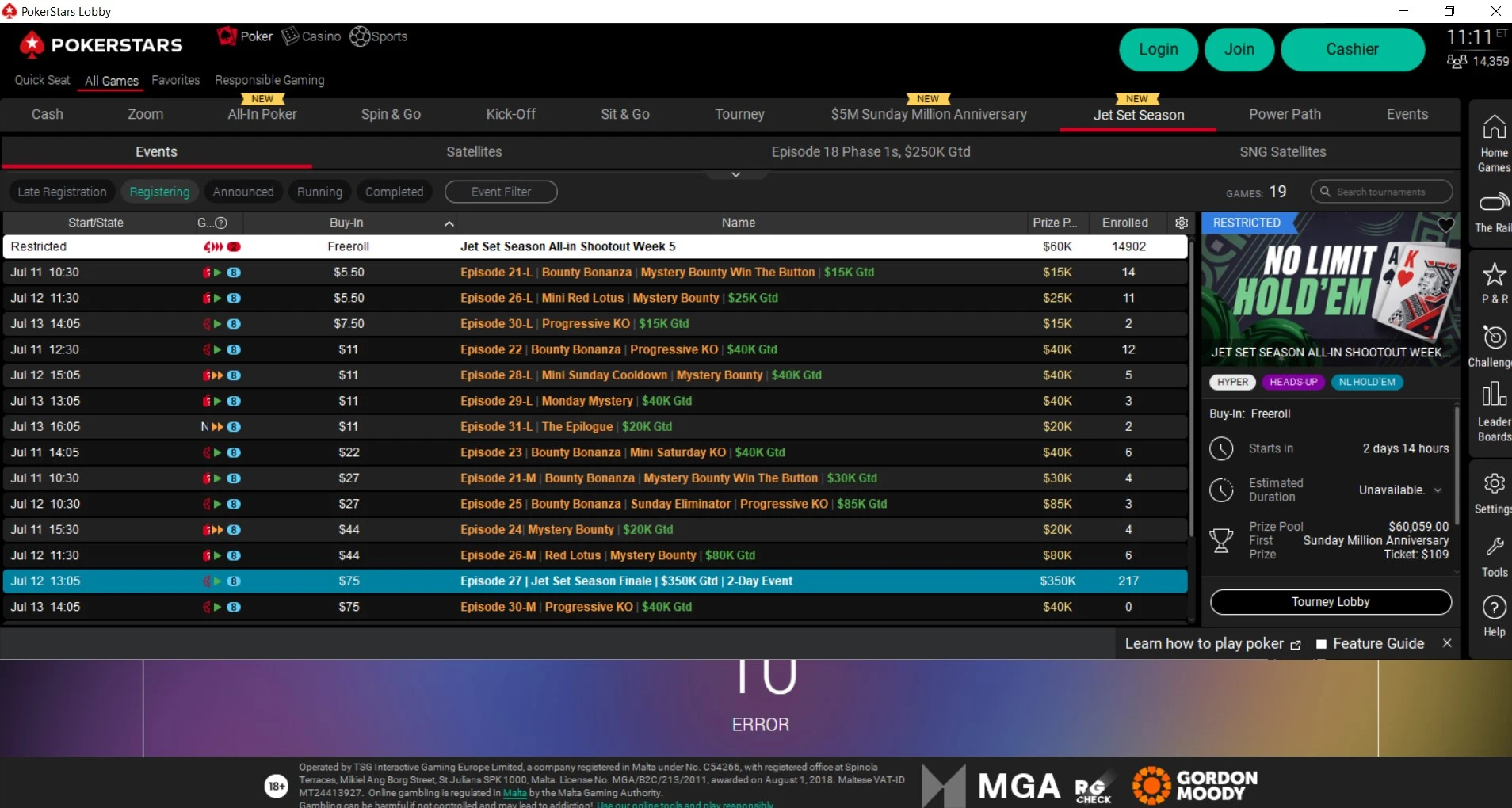
Task: Open Challenges target icon in sidebar
Action: [1494, 346]
